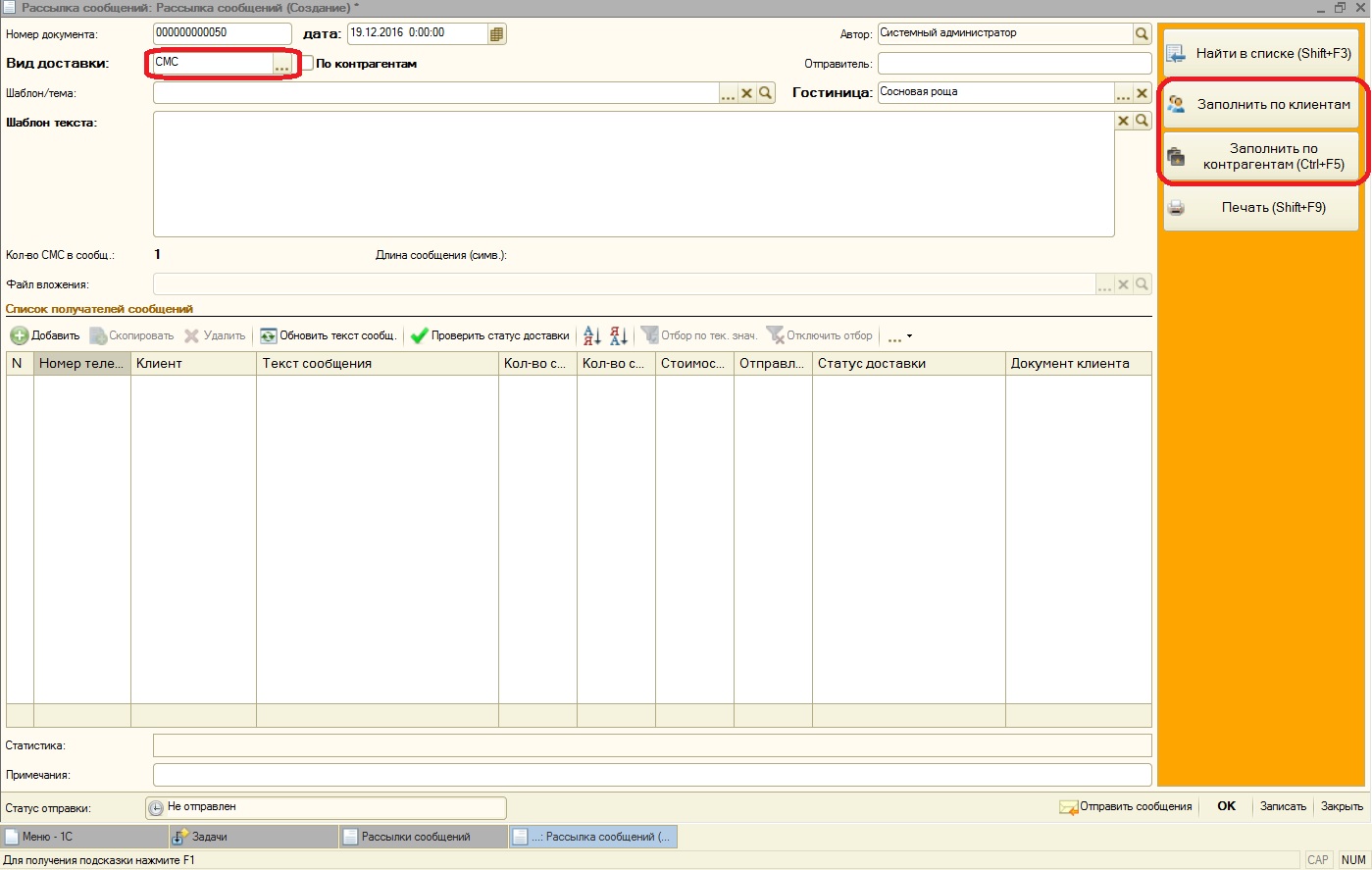Click Отключить отбор toolbar button
1372x870 pixels.
pyautogui.click(x=820, y=335)
